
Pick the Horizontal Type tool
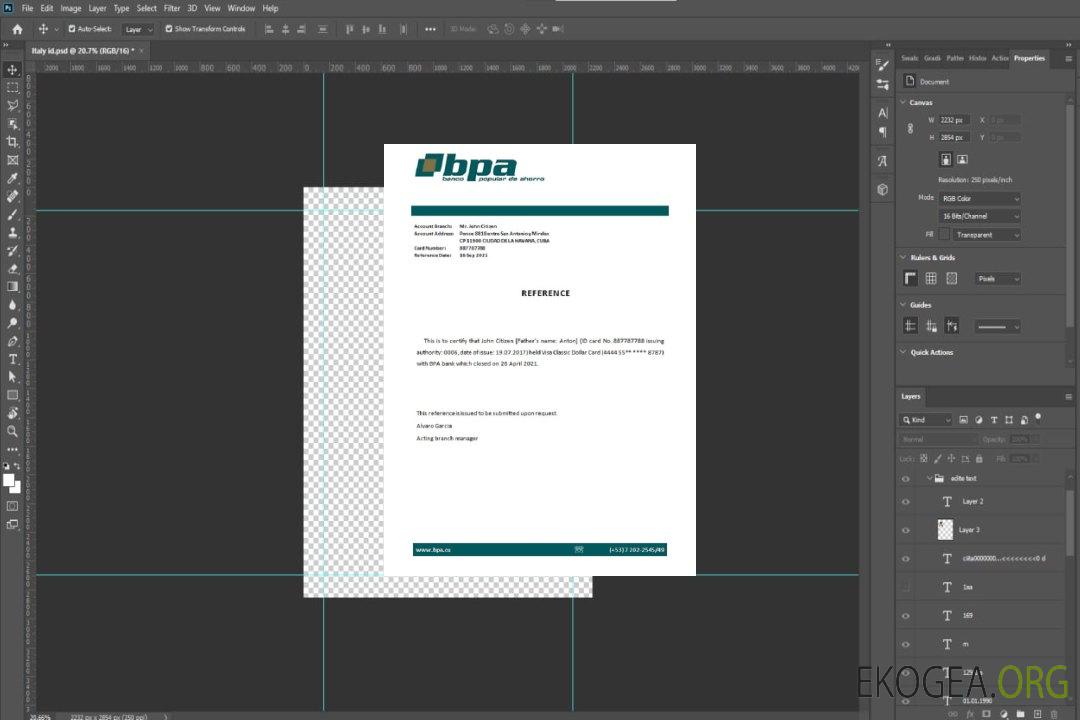pyautogui.click(x=12, y=359)
